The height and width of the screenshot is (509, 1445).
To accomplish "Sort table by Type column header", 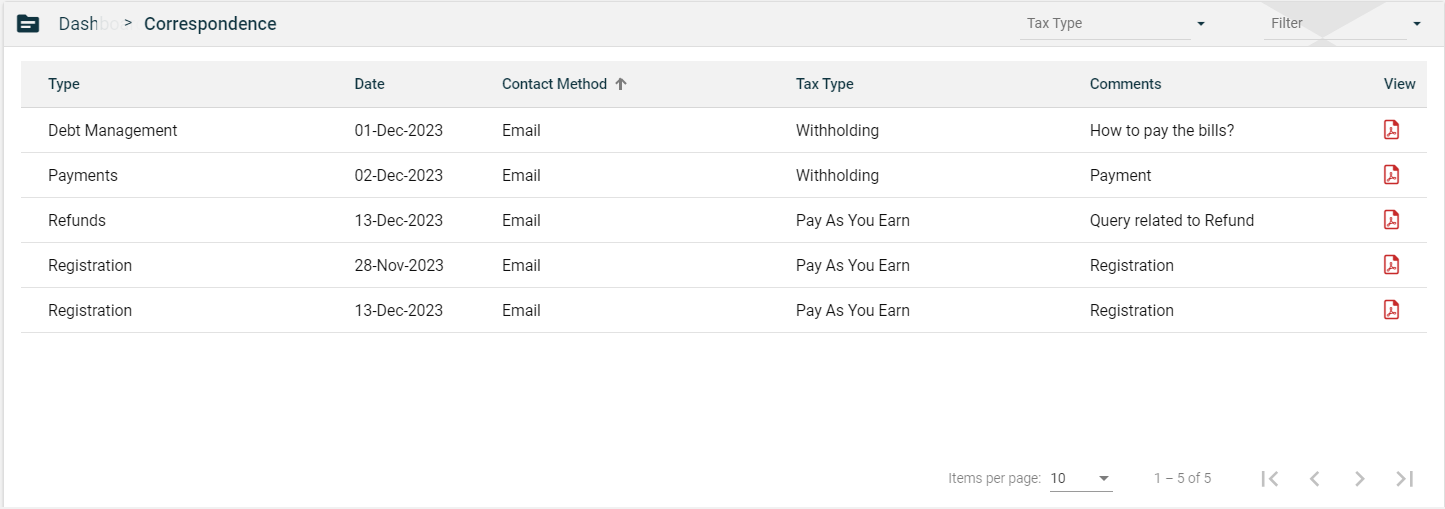I will pos(64,84).
